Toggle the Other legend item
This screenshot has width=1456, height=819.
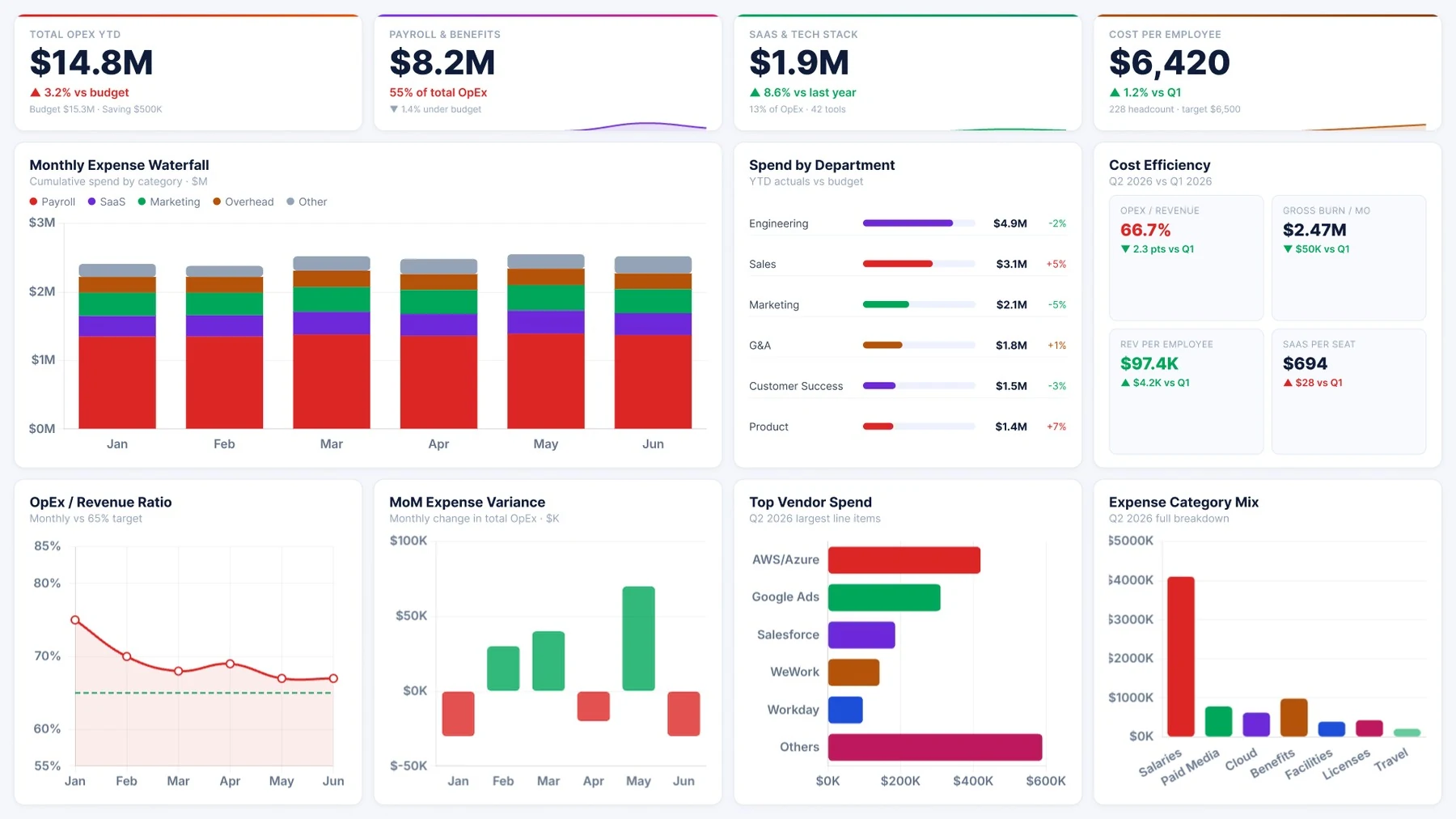point(307,202)
